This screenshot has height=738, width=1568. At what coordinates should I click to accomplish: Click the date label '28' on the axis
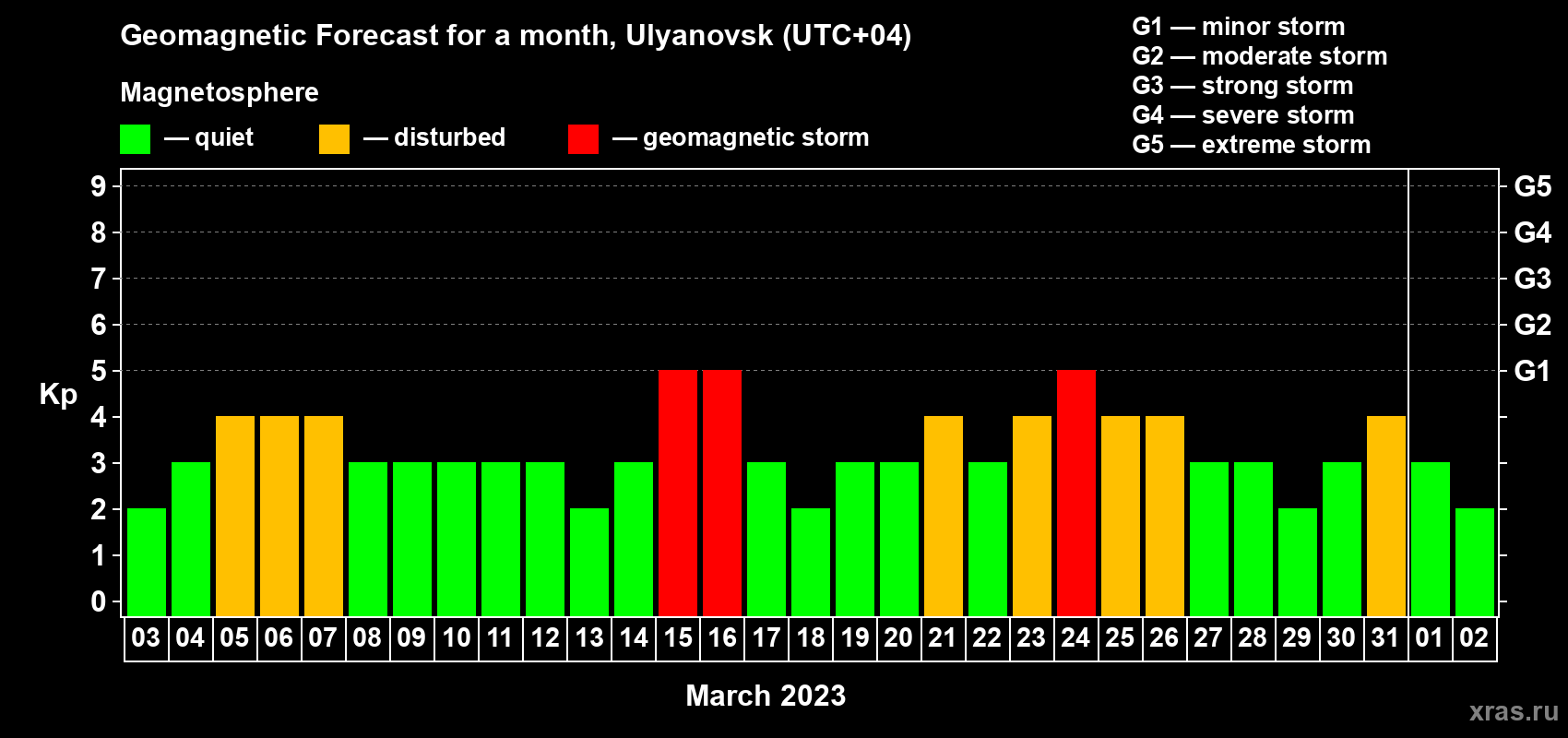[1253, 638]
